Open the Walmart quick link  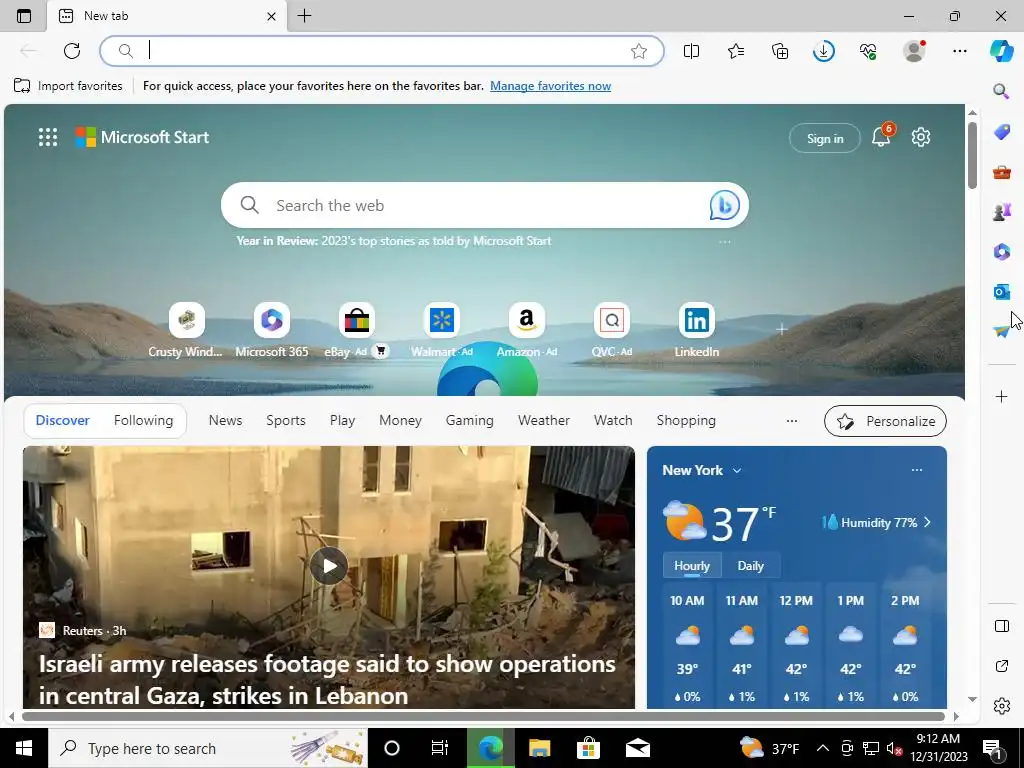pos(441,330)
